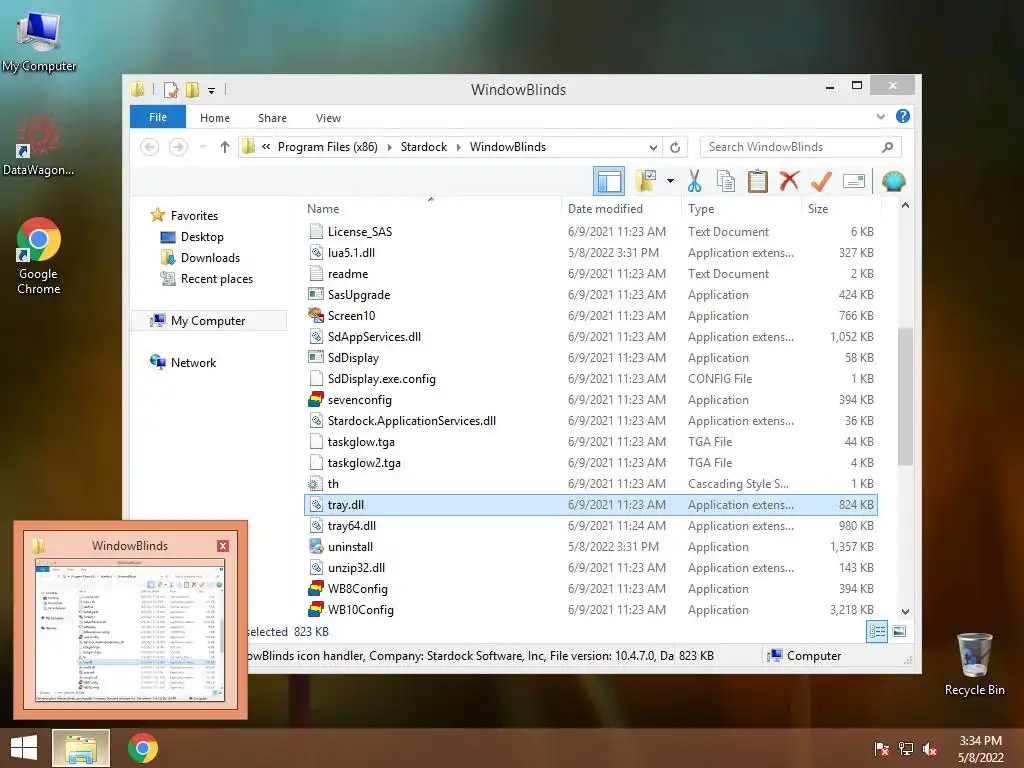This screenshot has width=1024, height=768.
Task: Close the WindowBlinds taskbar preview thumbnail
Action: (223, 545)
